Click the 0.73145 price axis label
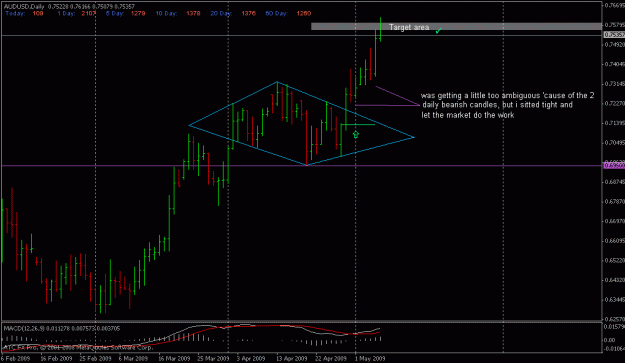This screenshot has height=363, width=625. point(615,84)
